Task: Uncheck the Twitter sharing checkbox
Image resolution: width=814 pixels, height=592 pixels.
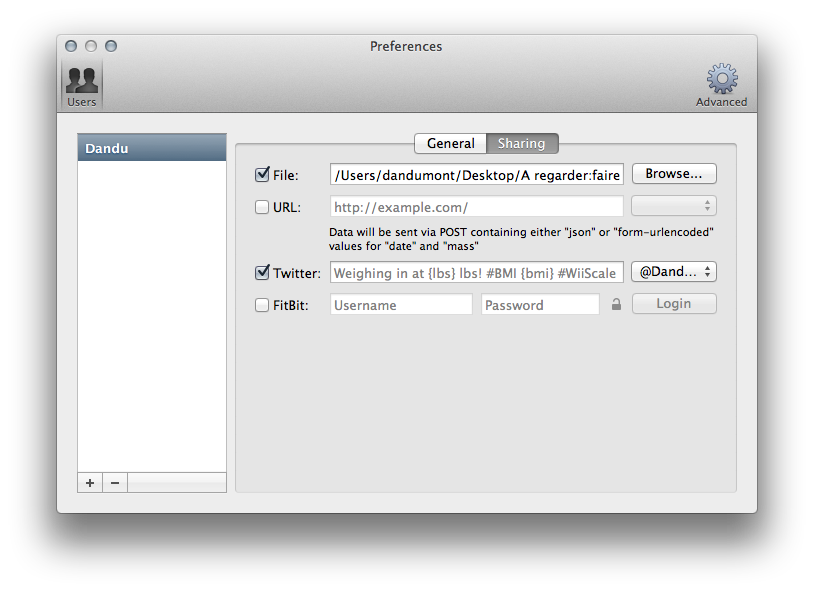Action: (263, 273)
